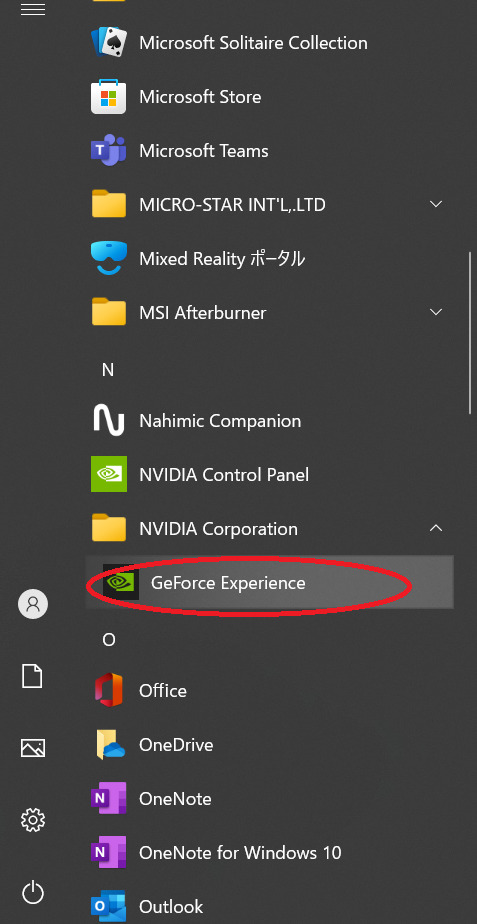Expand MSI Afterburner folder chevron

[x=436, y=312]
